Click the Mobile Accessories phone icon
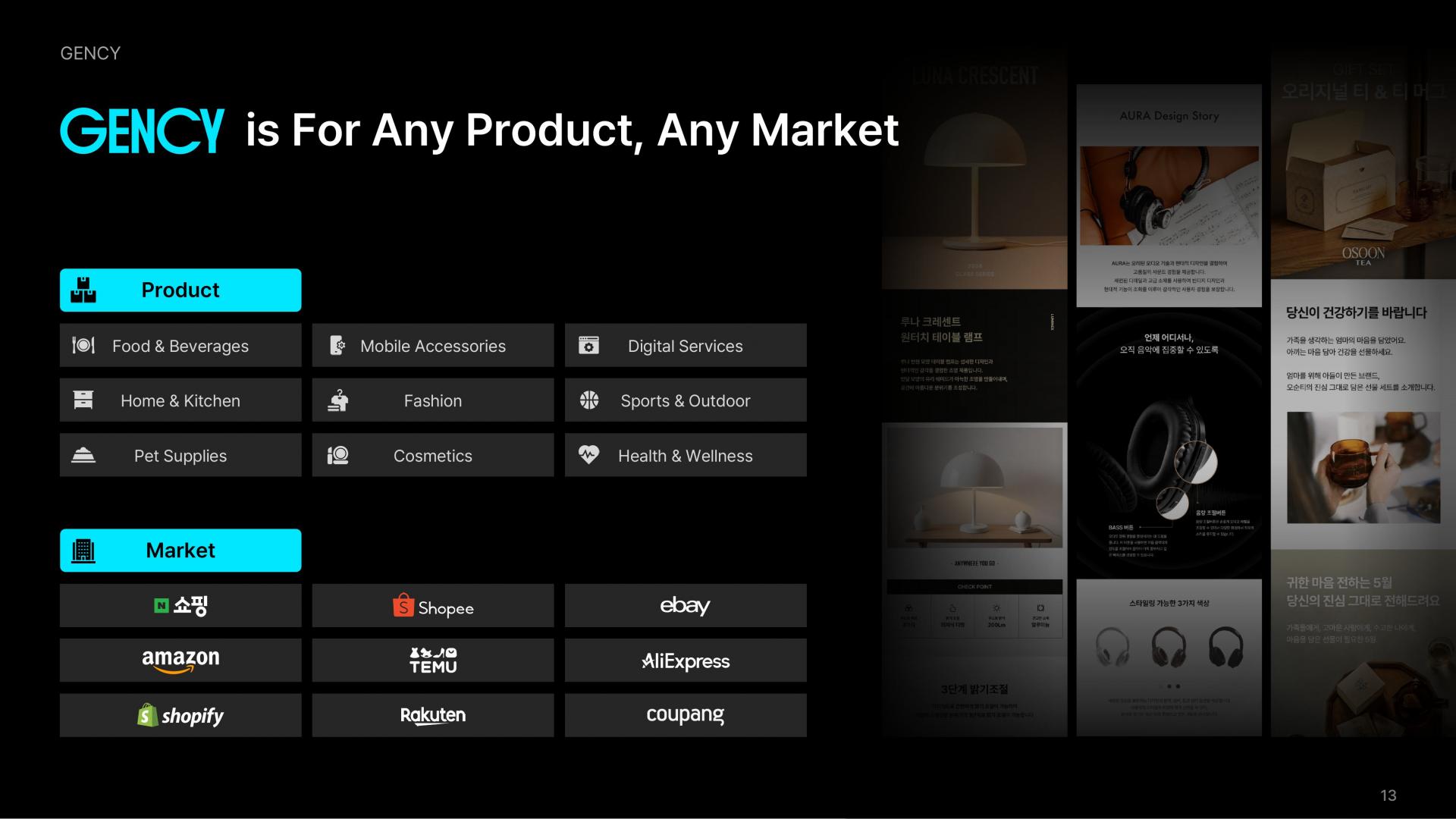This screenshot has height=819, width=1456. pos(337,346)
